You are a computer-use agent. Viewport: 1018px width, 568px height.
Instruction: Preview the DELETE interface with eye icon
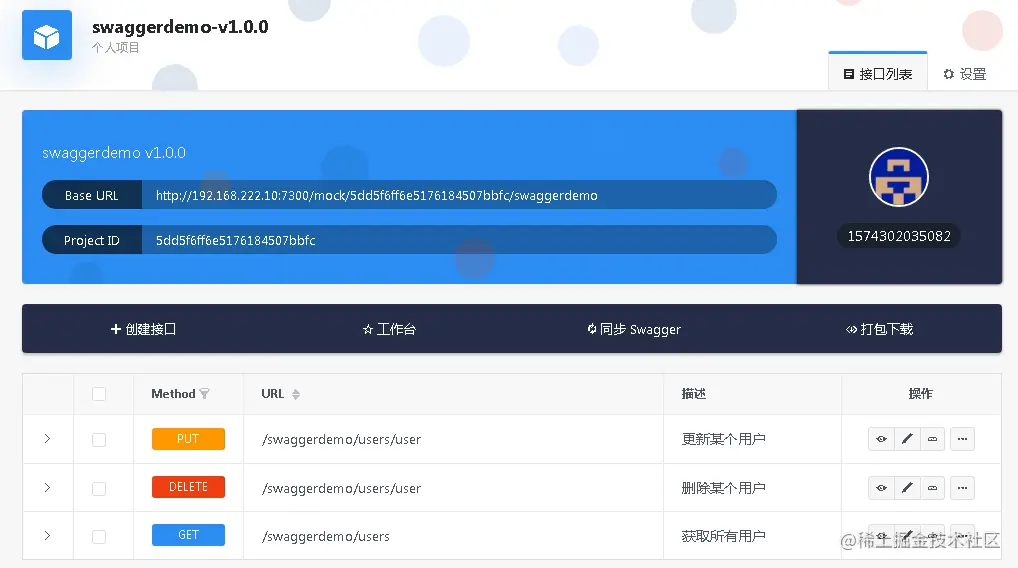(x=881, y=488)
